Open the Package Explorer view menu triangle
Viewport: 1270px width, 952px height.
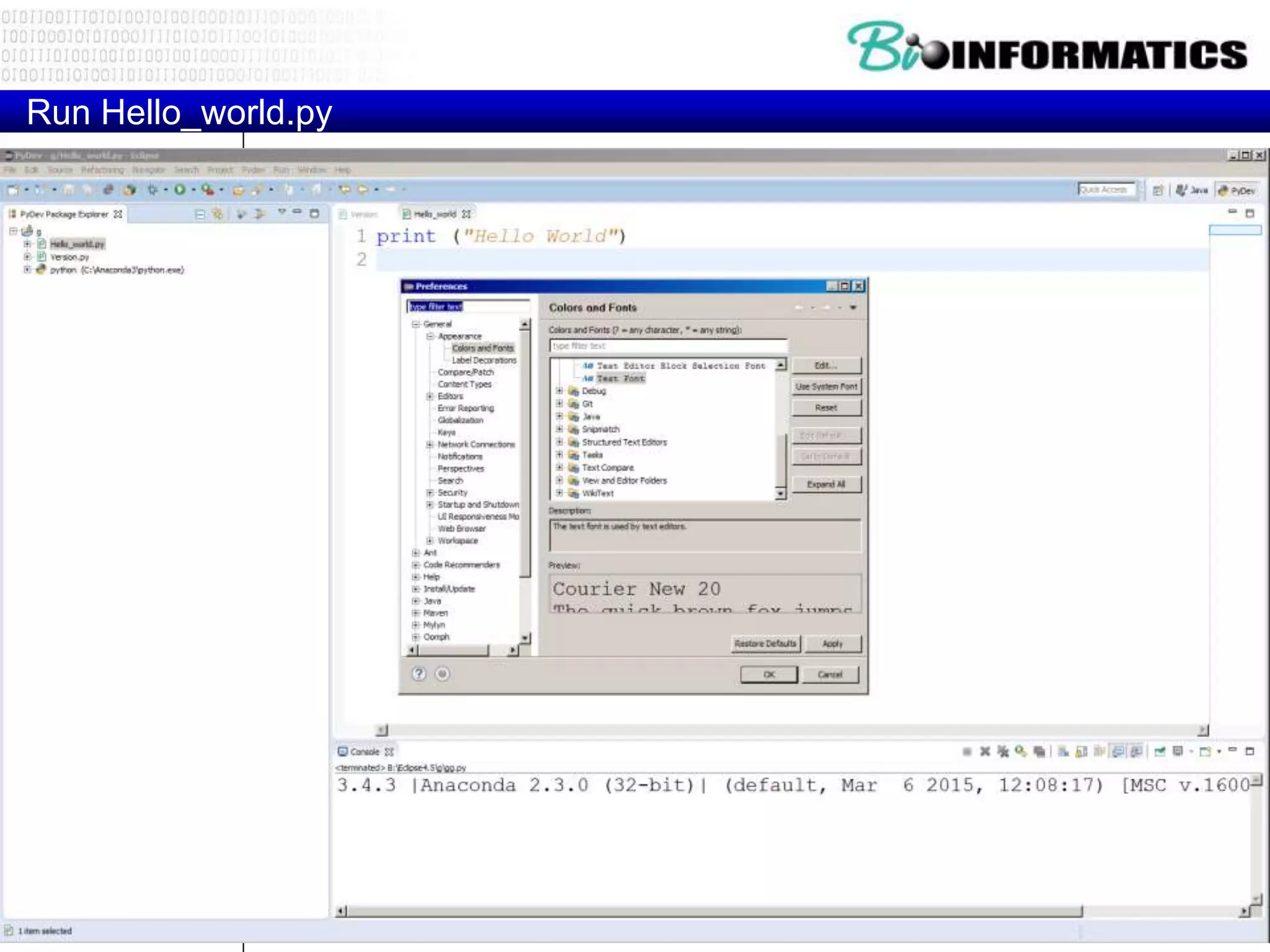click(x=282, y=212)
